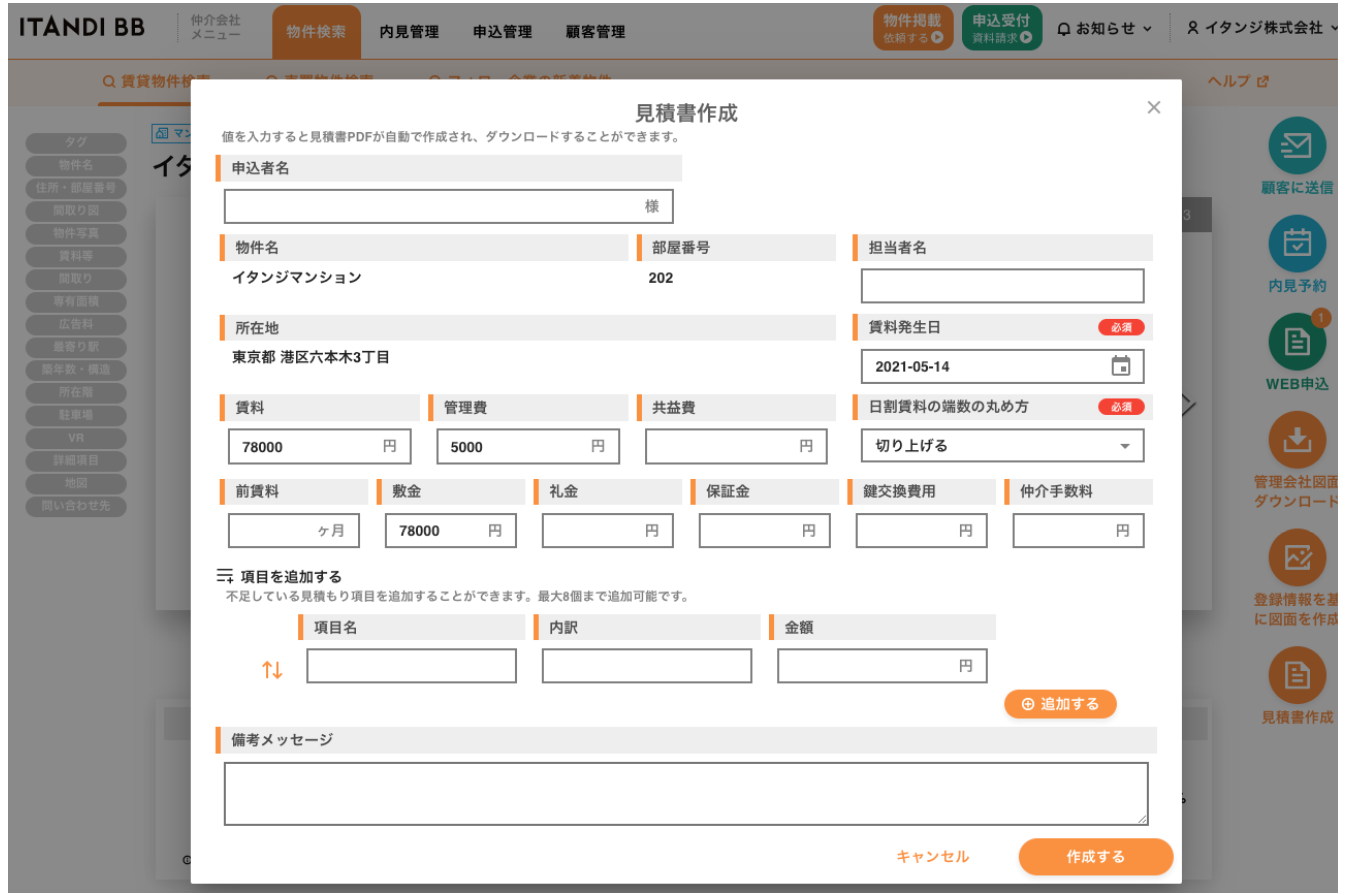Click the 内見予約 calendar icon
The width and height of the screenshot is (1350, 895).
click(1297, 244)
